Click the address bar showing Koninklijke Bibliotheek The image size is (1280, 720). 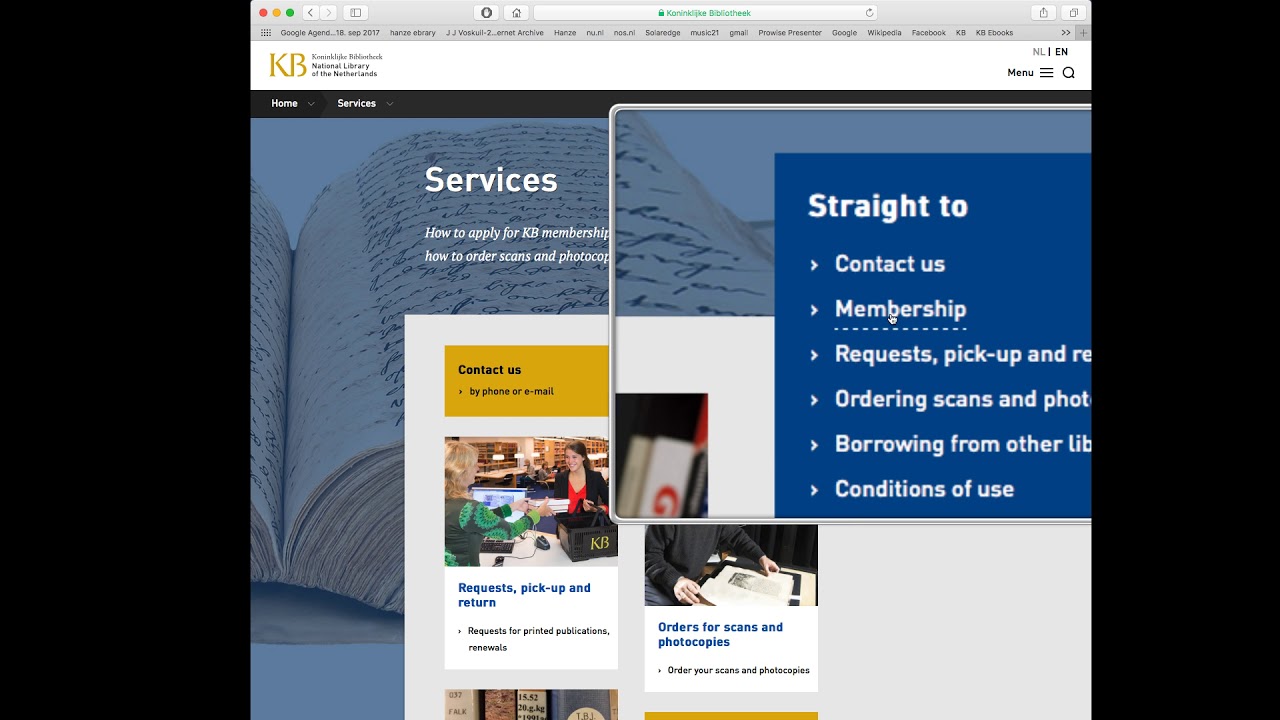coord(705,13)
